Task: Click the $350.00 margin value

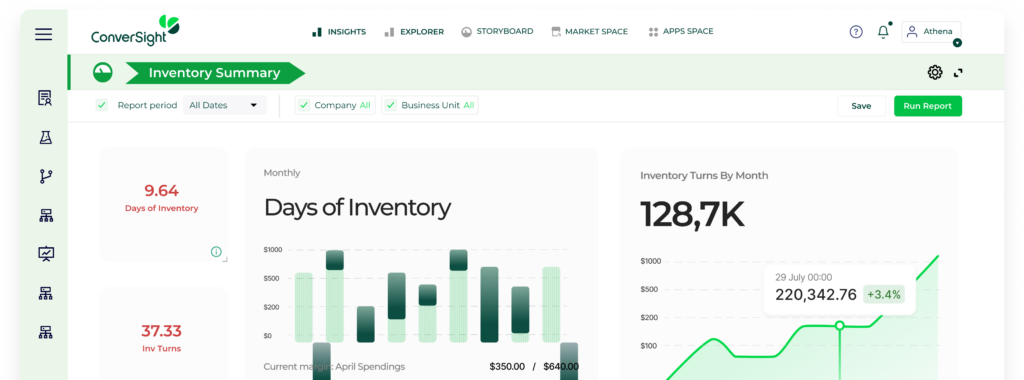Action: 507,367
